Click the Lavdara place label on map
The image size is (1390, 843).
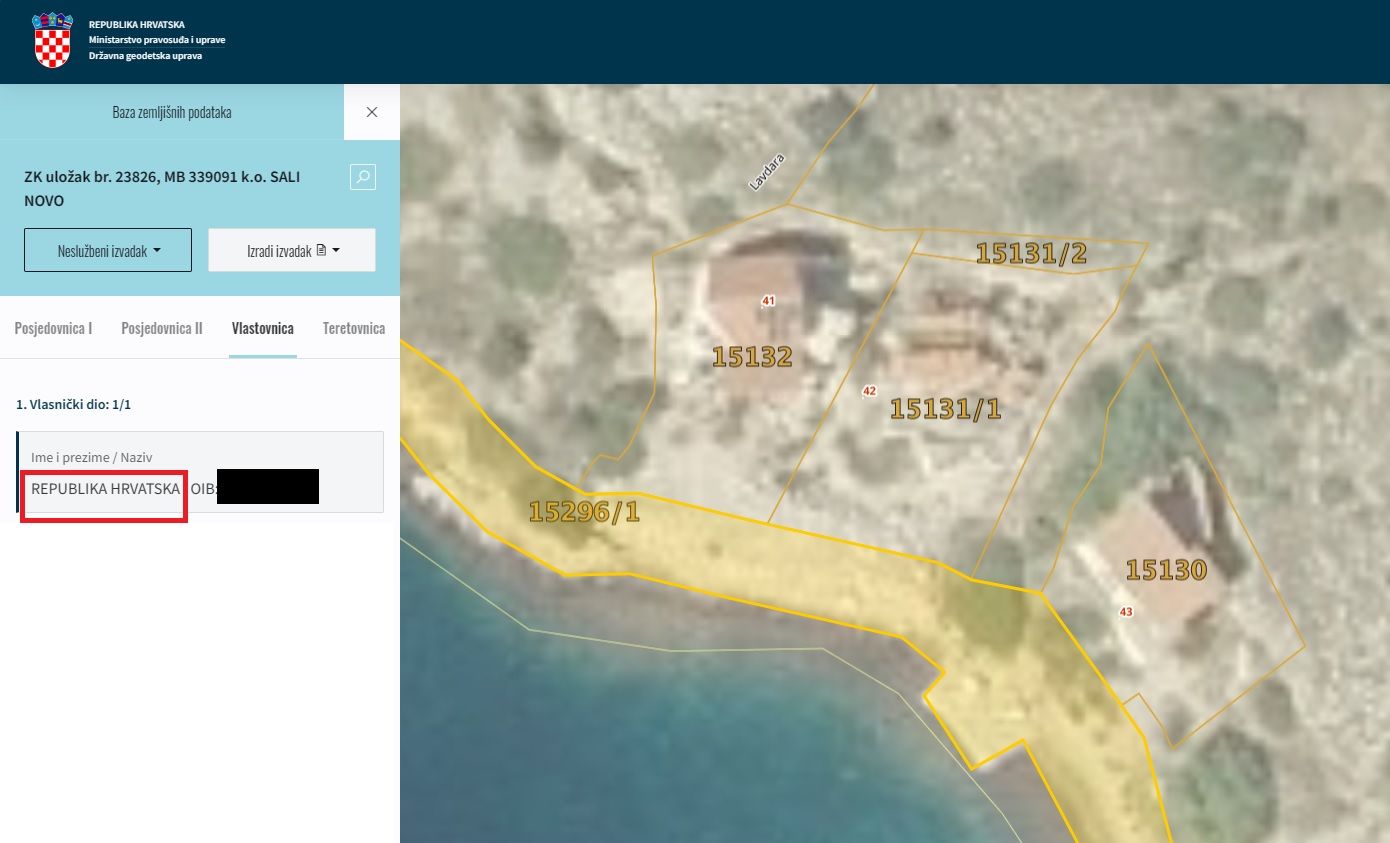[767, 171]
